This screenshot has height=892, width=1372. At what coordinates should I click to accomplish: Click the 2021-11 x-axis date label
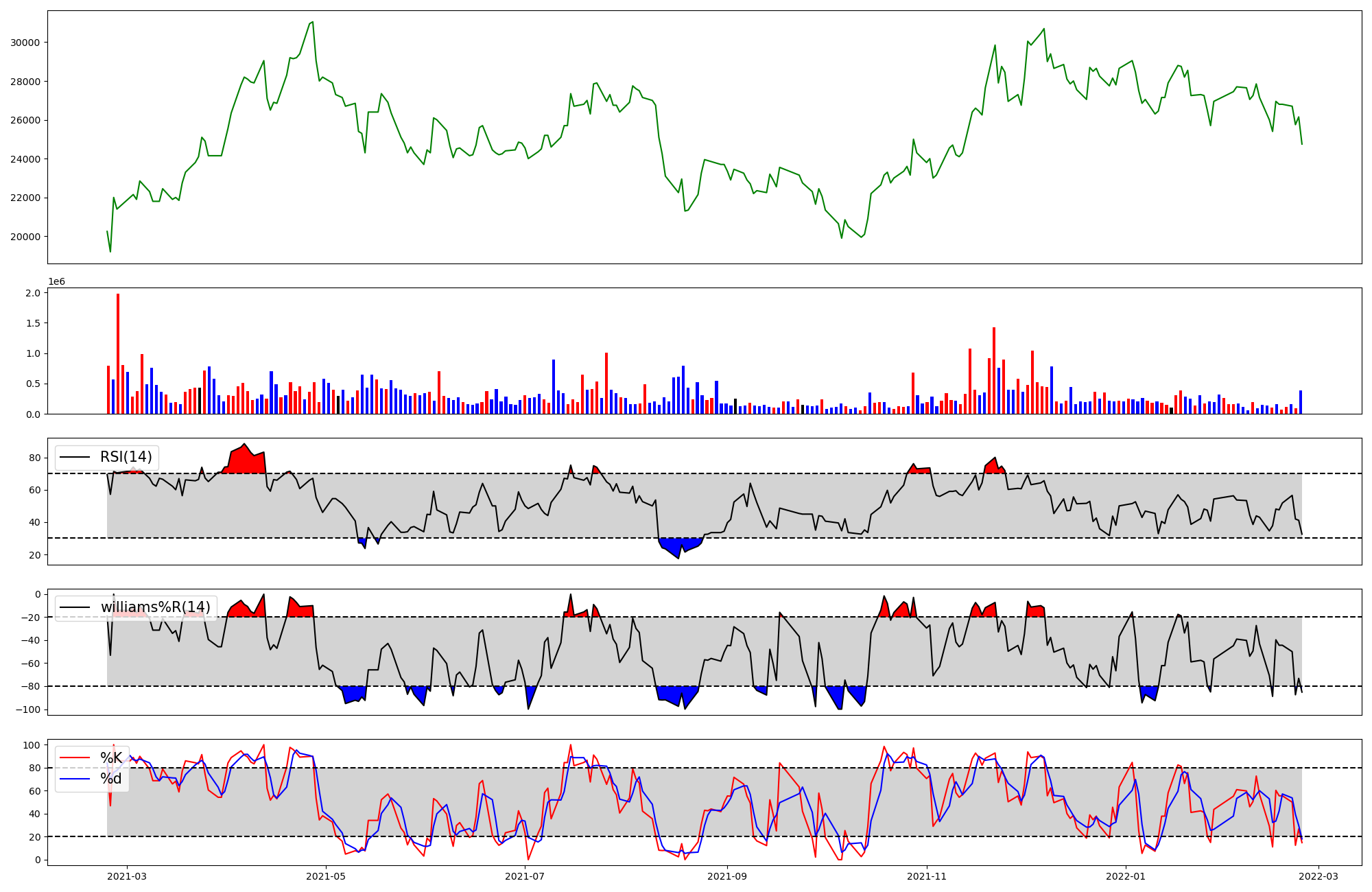tap(926, 876)
